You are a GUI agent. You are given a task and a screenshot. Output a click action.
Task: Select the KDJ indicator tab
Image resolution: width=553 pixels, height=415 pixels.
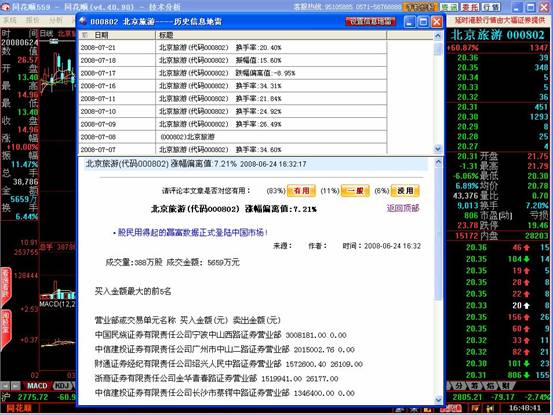[62, 386]
